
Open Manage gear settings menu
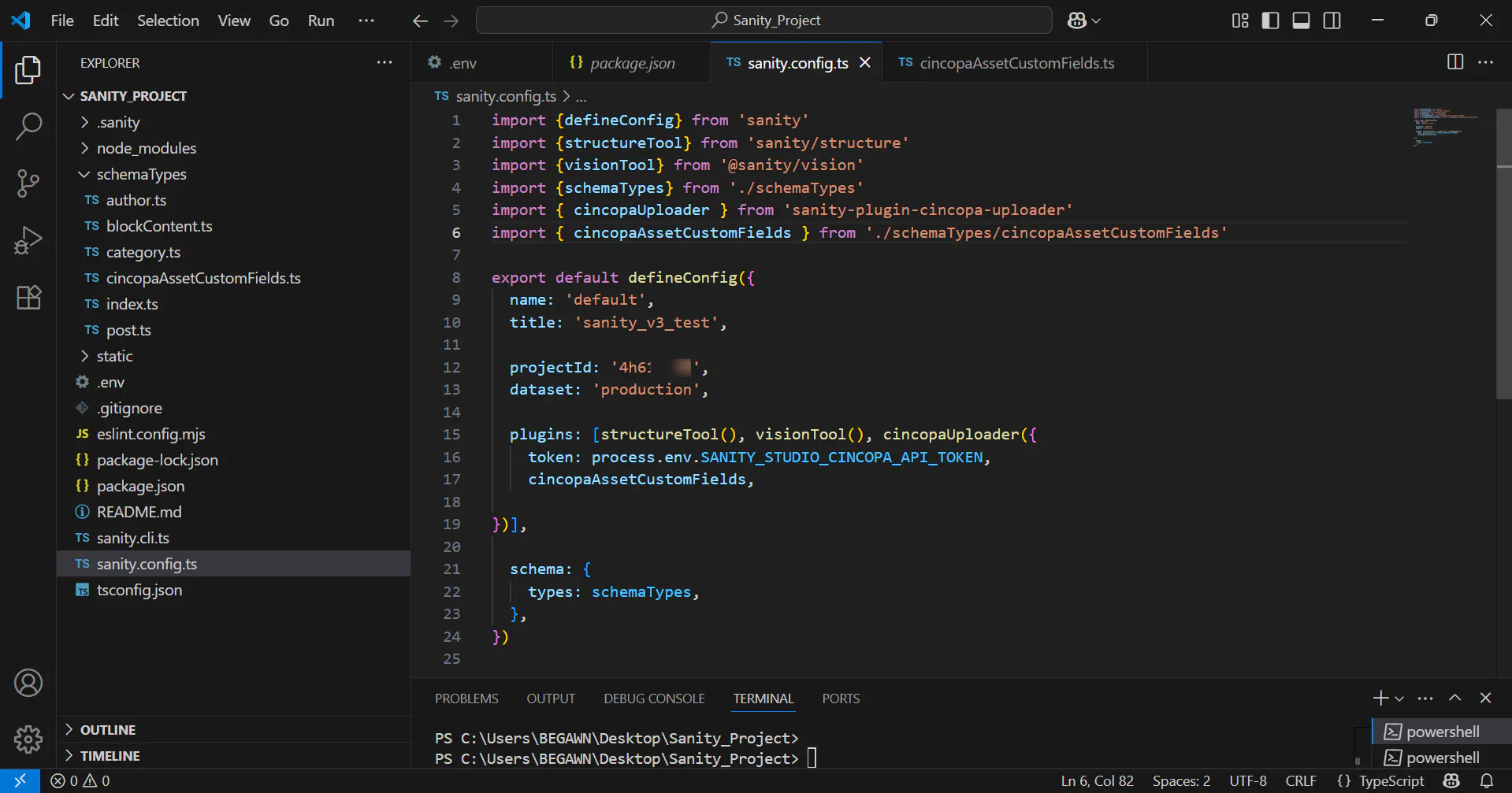click(x=28, y=739)
